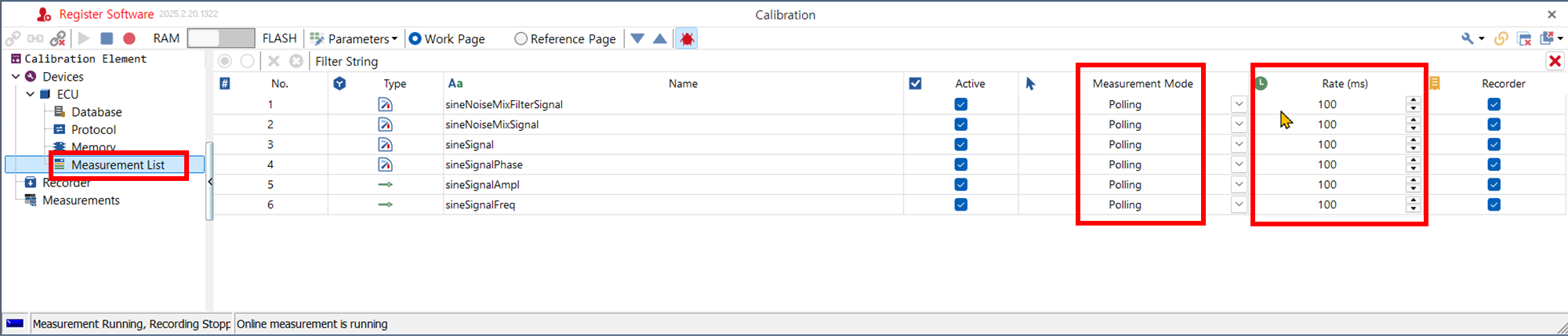Click the connect link icon in toolbar

point(13,38)
